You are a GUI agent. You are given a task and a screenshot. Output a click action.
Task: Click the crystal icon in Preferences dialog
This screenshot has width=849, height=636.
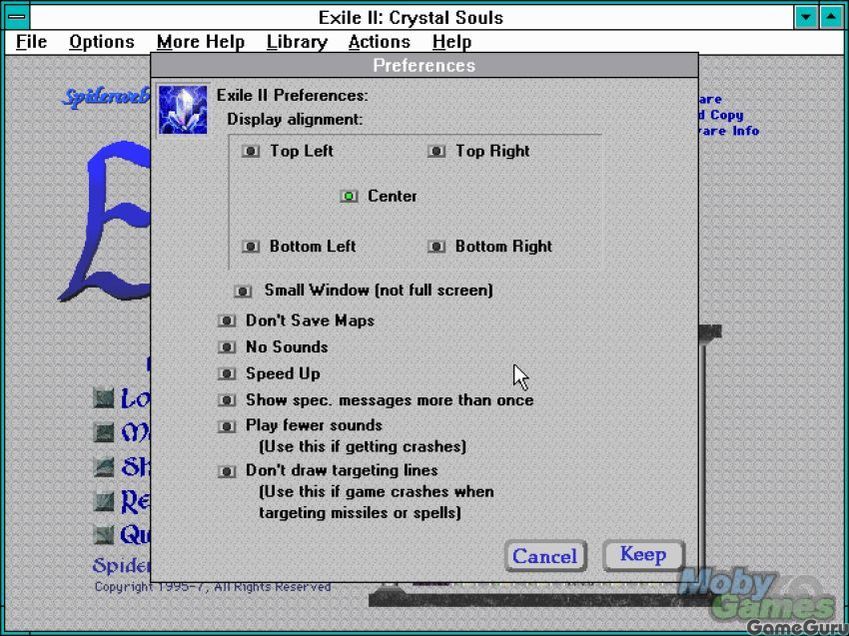pyautogui.click(x=183, y=110)
